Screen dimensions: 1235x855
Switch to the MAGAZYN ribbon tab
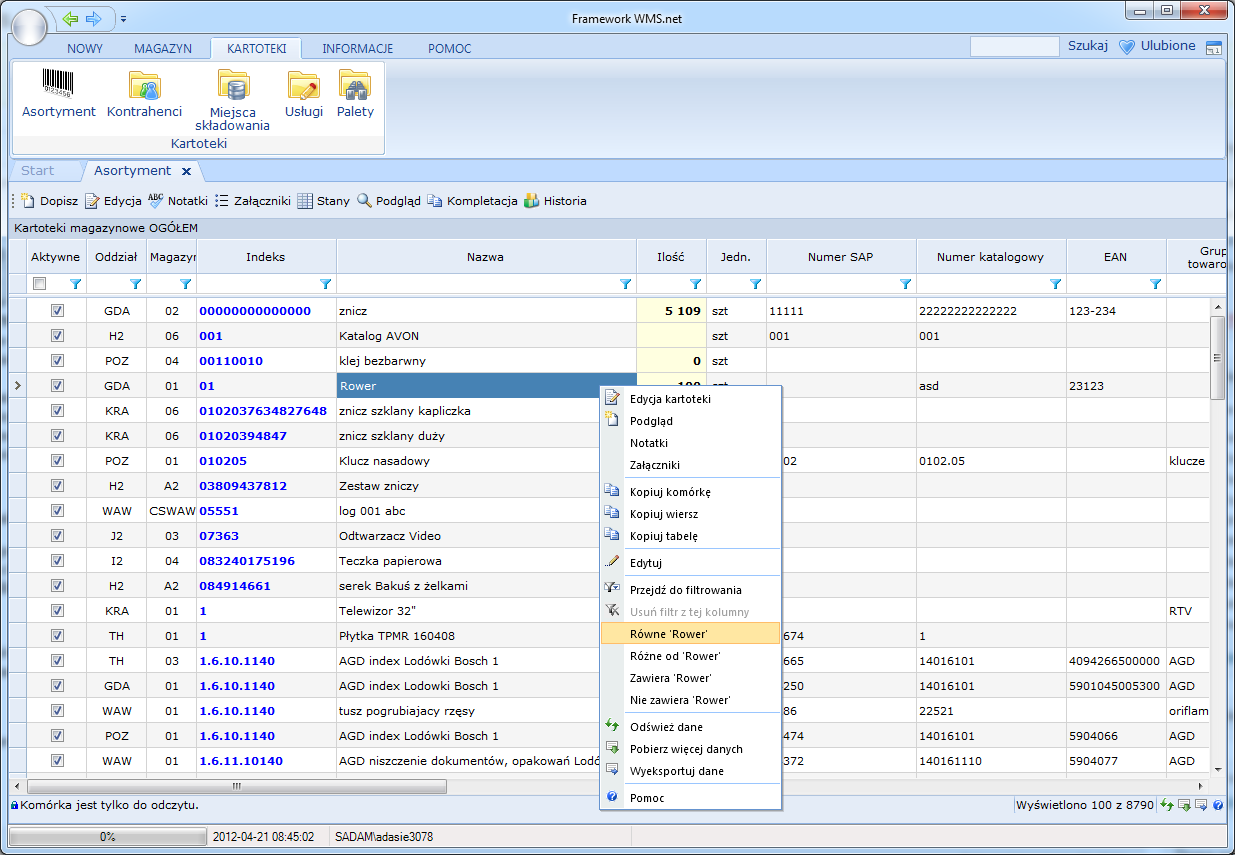coord(163,48)
